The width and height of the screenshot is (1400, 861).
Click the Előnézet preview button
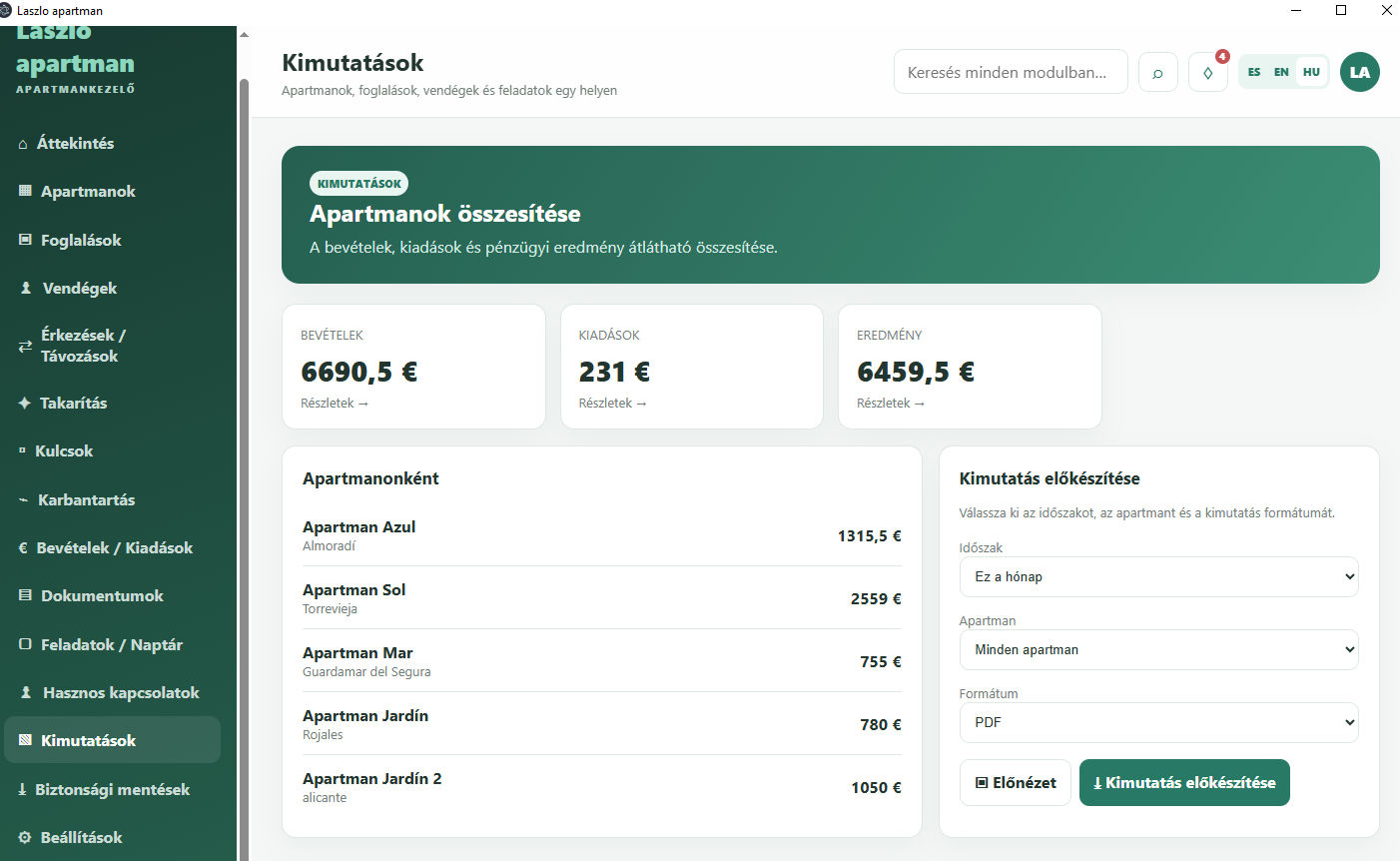(1016, 782)
